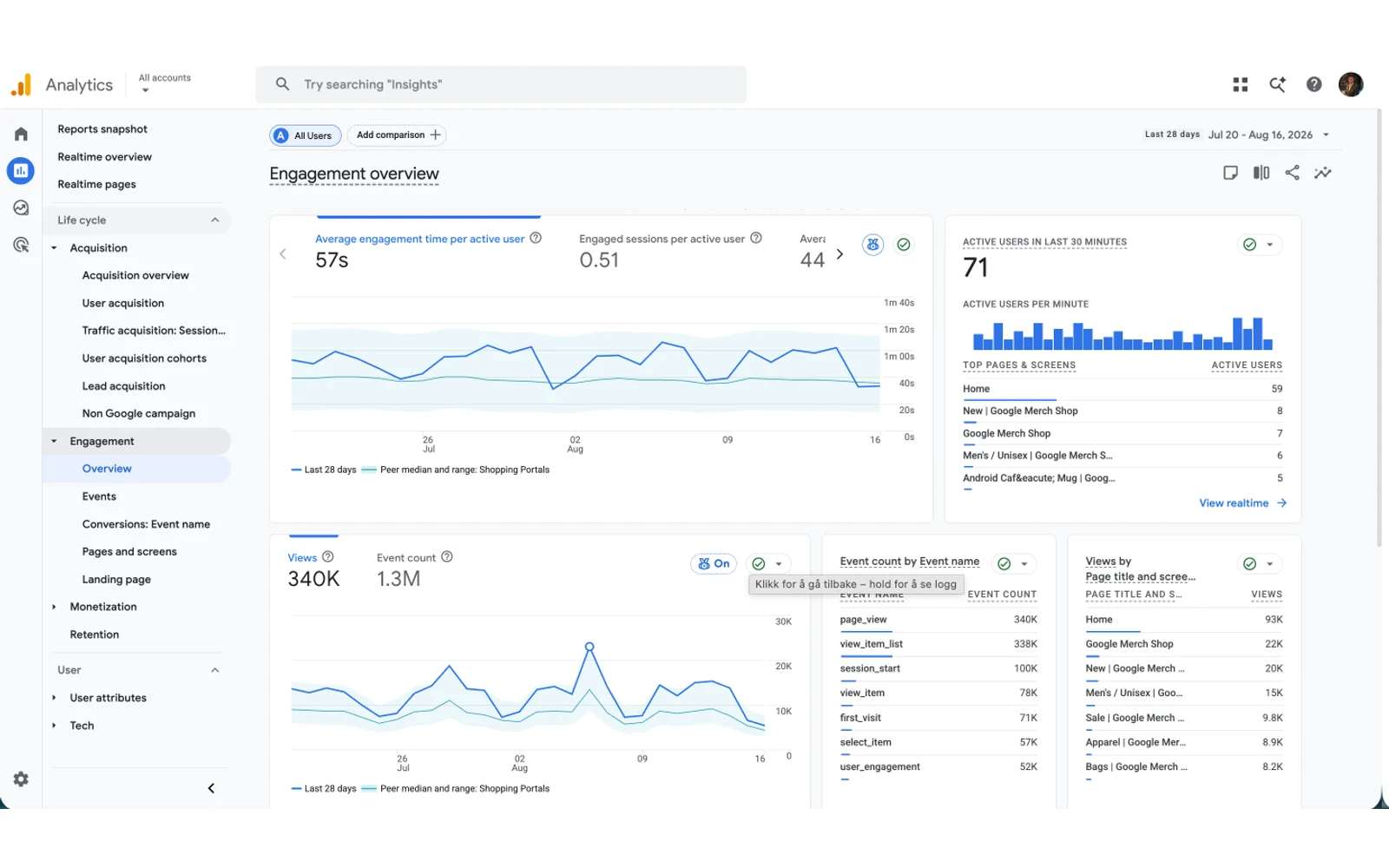Screen dimensions: 1389x868
Task: Open the Advertising icon in left rail
Action: coord(21,245)
